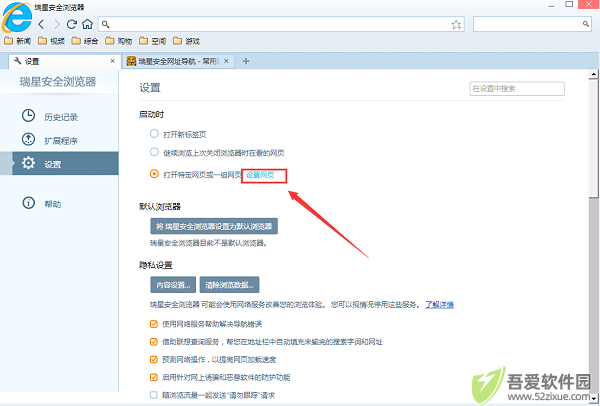This screenshot has width=600, height=406.
Task: Click 将瑞星安全浏览器设置为默认浏览器 button
Action: (214, 226)
